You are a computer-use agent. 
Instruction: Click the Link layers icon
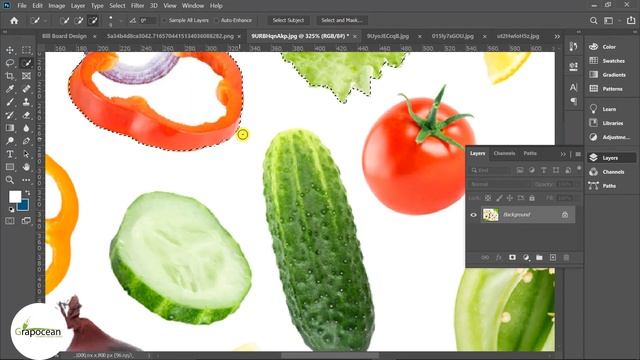click(485, 258)
